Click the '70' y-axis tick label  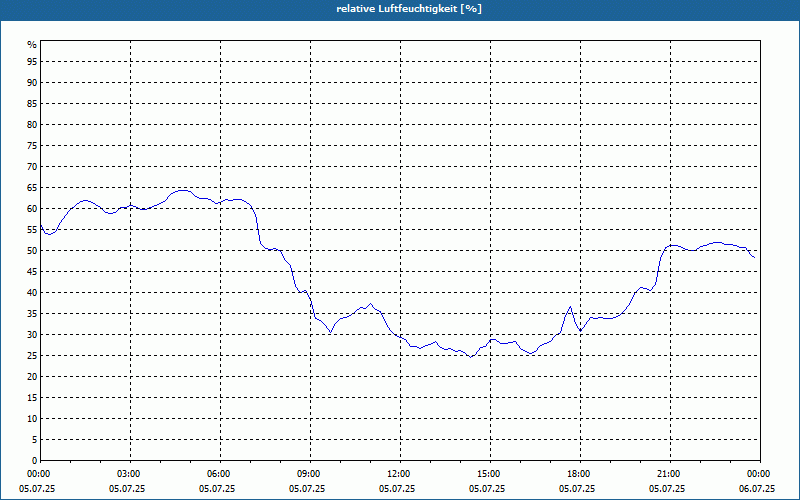[32, 167]
